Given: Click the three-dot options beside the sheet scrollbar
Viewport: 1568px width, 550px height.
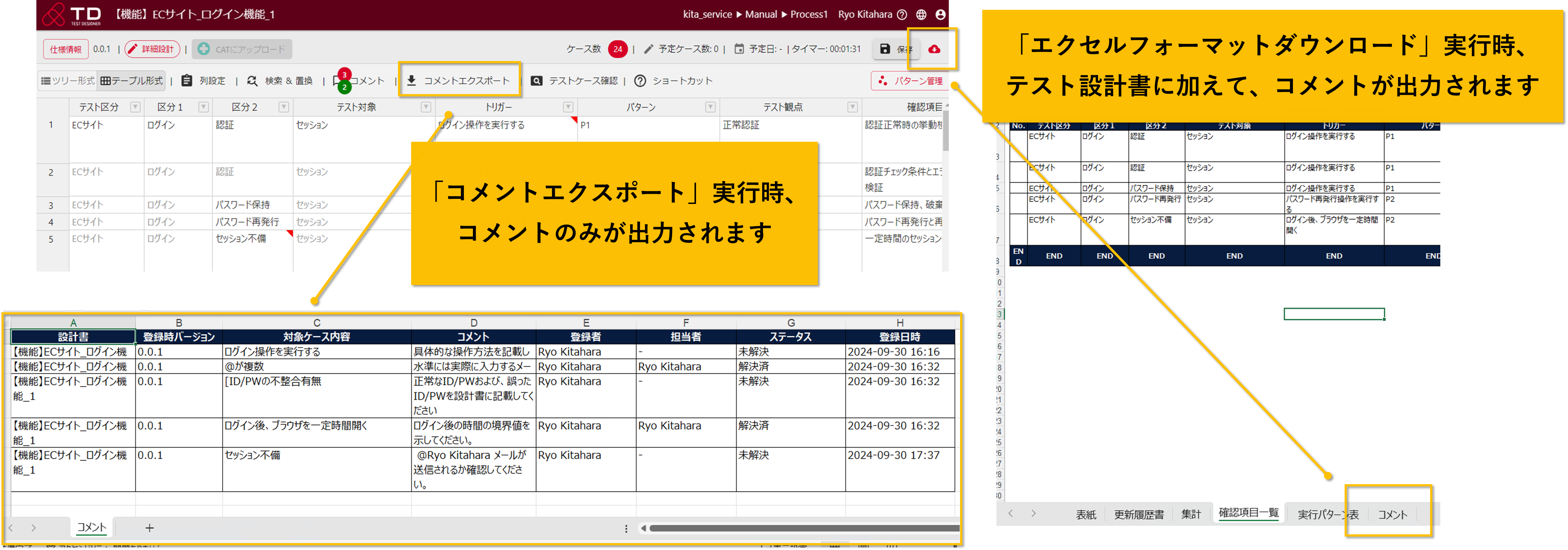Looking at the screenshot, I should [626, 529].
